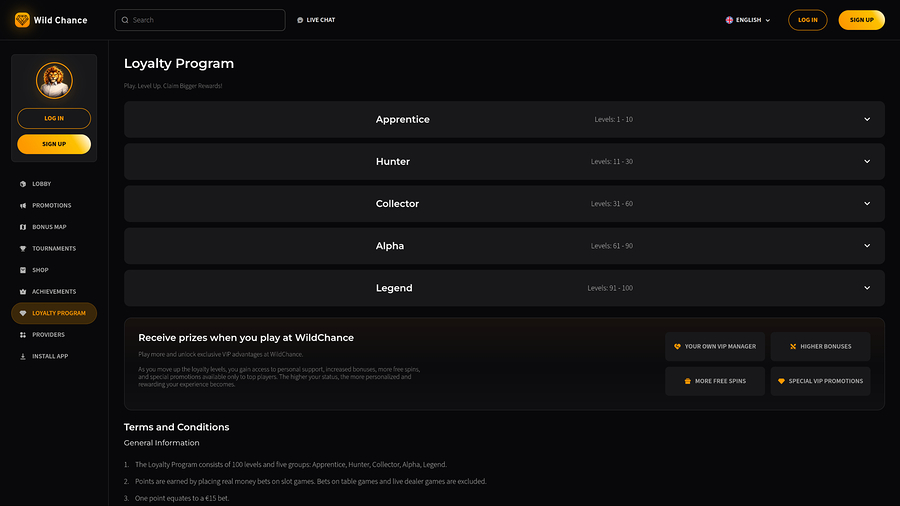This screenshot has width=900, height=506.
Task: Click the Achievements crown icon
Action: (x=23, y=291)
